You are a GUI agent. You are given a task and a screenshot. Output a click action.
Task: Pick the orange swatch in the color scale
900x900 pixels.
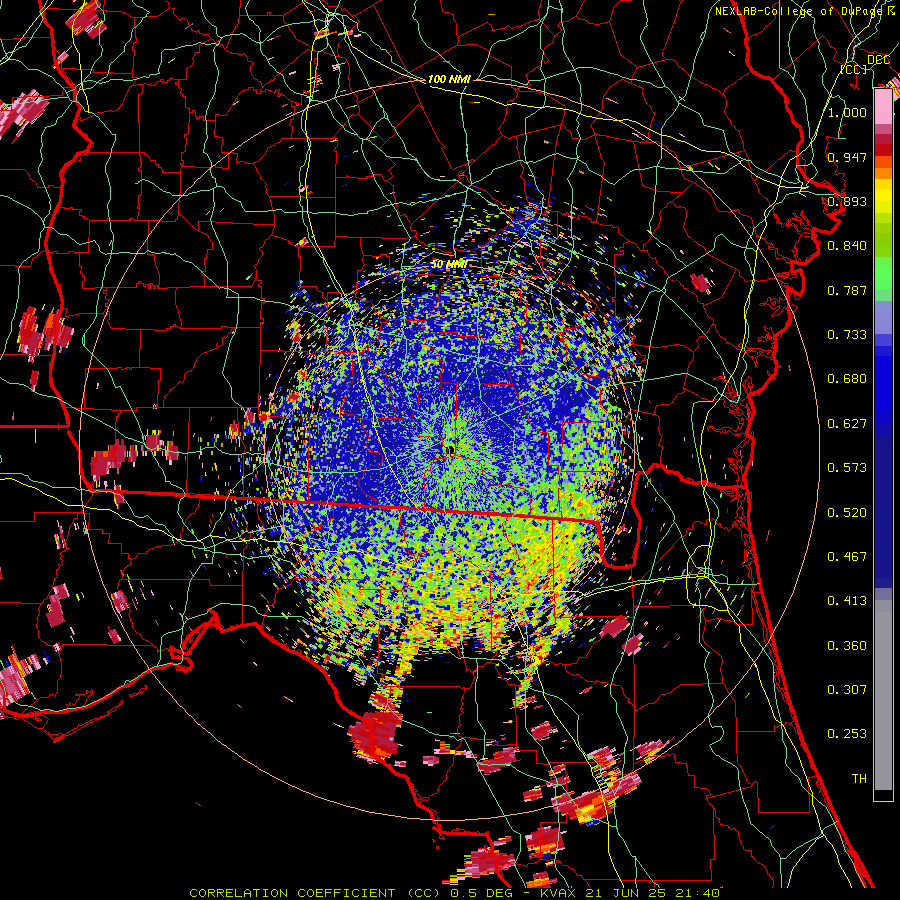click(x=883, y=172)
